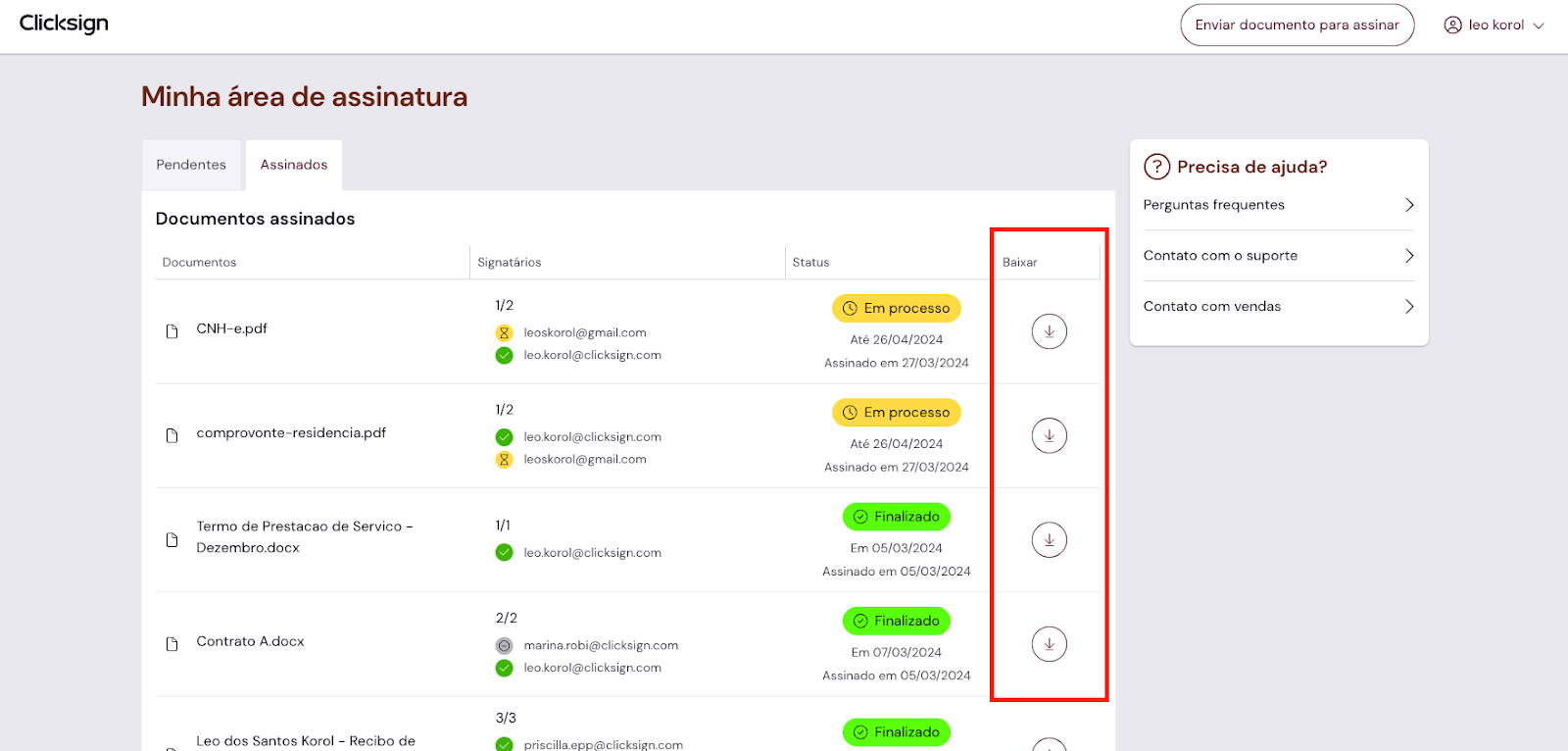This screenshot has height=751, width=1568.
Task: Click Finalizado badge for Contrato A.docx
Action: point(897,621)
